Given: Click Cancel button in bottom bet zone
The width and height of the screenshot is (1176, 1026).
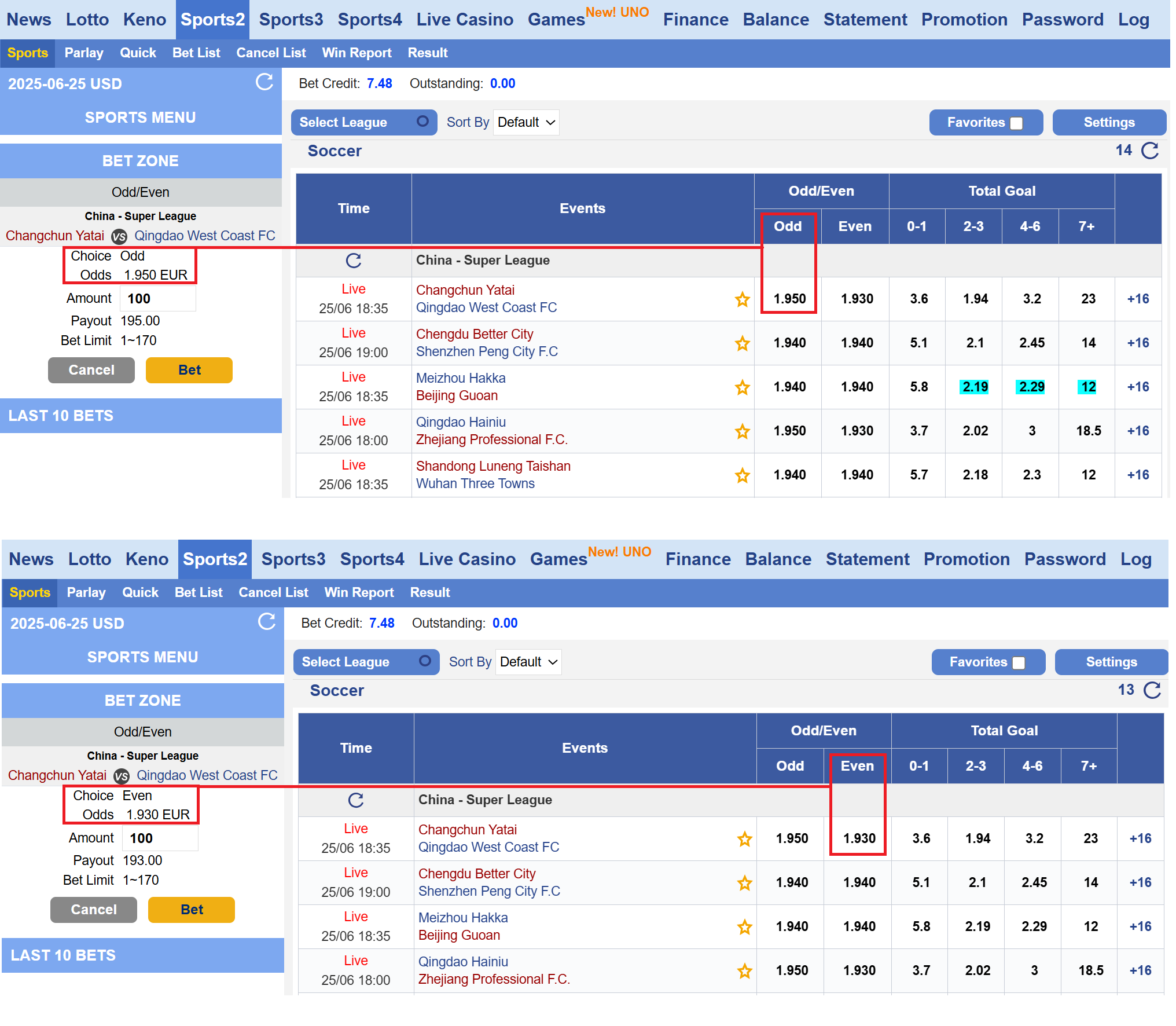Looking at the screenshot, I should tap(94, 910).
